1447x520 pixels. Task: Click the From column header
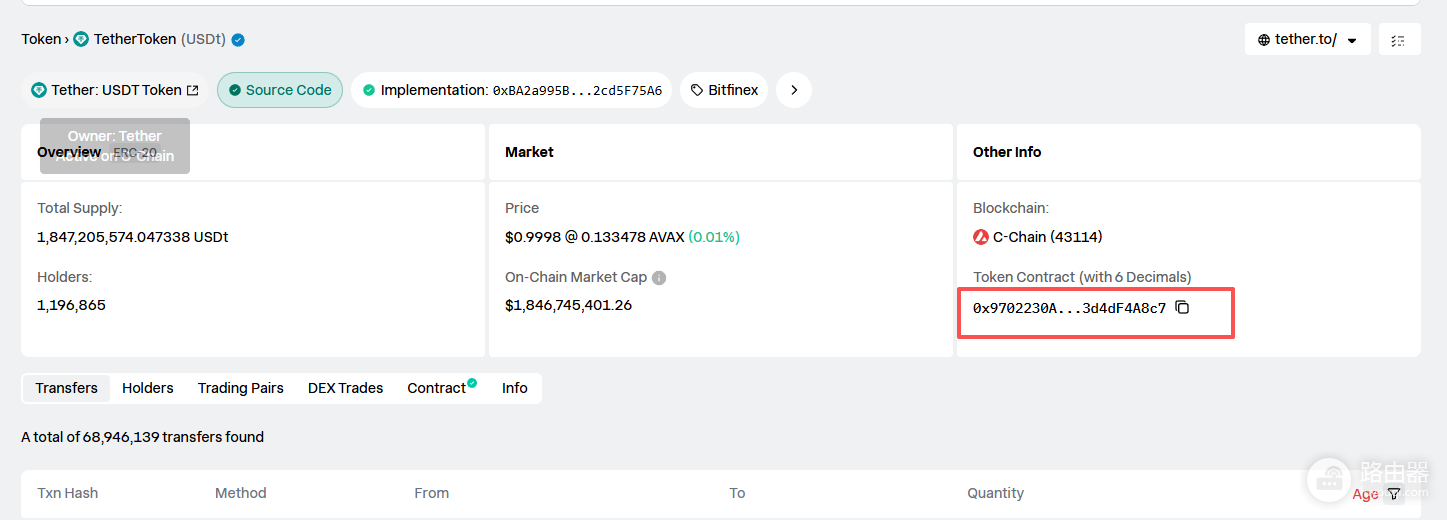coord(432,493)
